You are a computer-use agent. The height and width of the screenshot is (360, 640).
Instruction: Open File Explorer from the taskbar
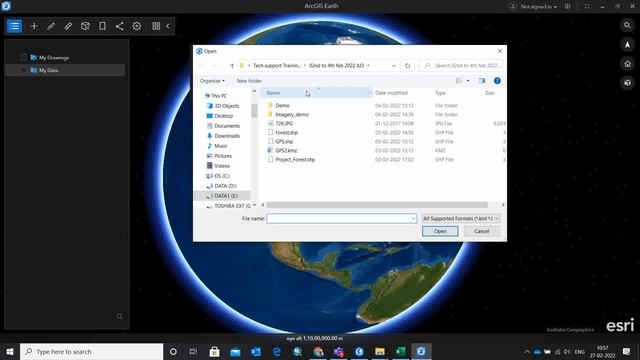point(380,351)
